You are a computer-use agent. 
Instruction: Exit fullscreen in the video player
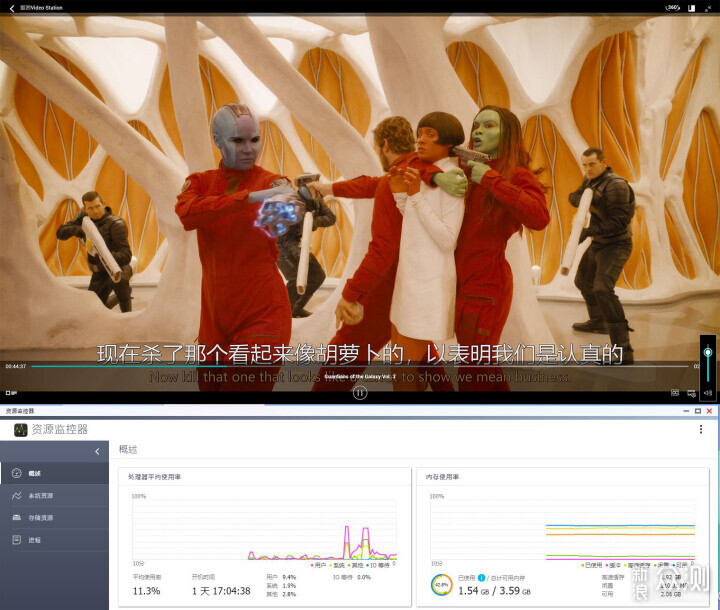pos(708,8)
